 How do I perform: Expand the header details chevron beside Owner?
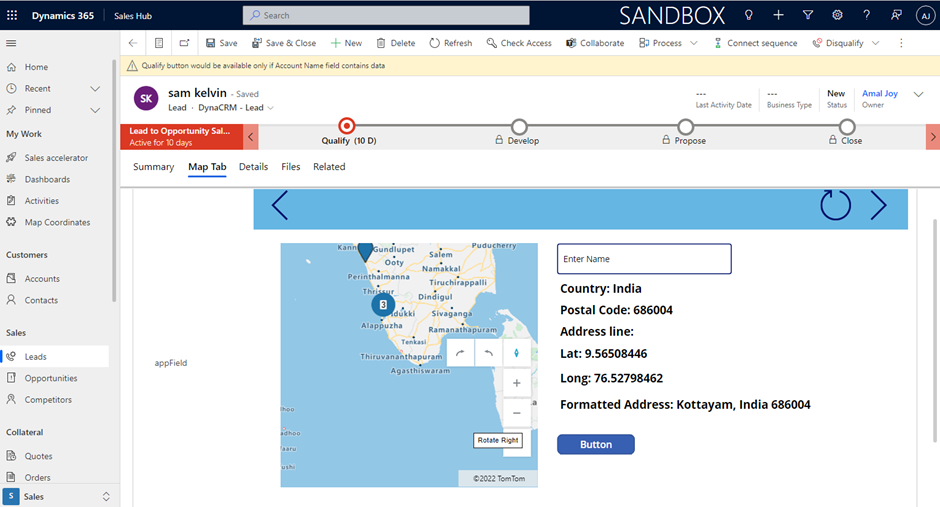point(919,94)
